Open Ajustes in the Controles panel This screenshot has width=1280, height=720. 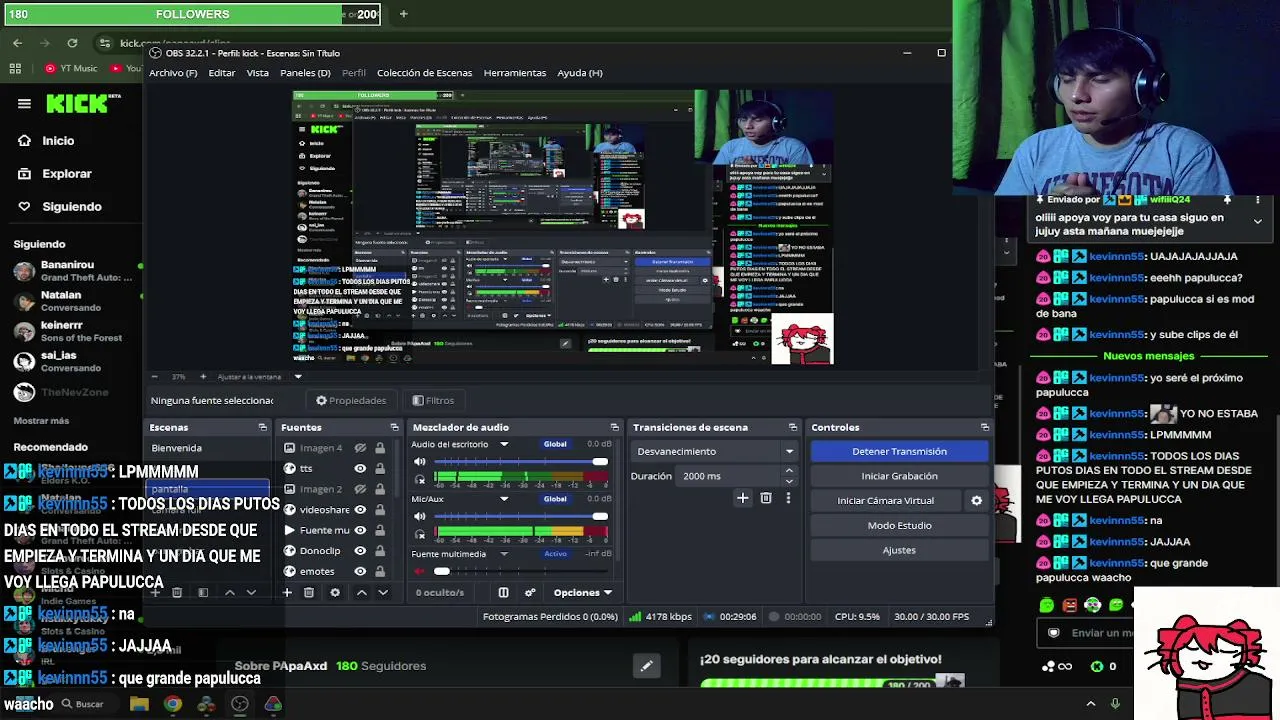(x=899, y=550)
